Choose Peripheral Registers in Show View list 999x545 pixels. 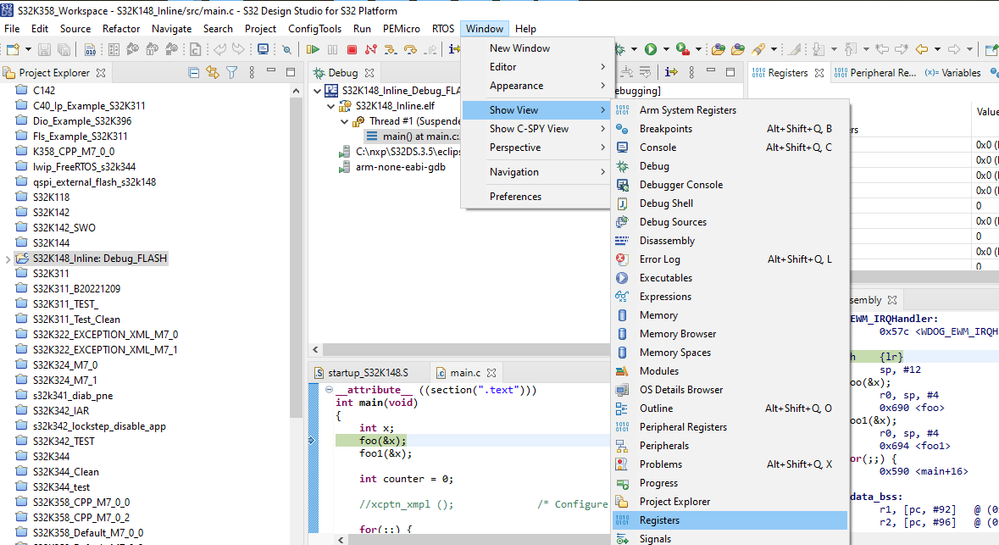tap(730, 427)
